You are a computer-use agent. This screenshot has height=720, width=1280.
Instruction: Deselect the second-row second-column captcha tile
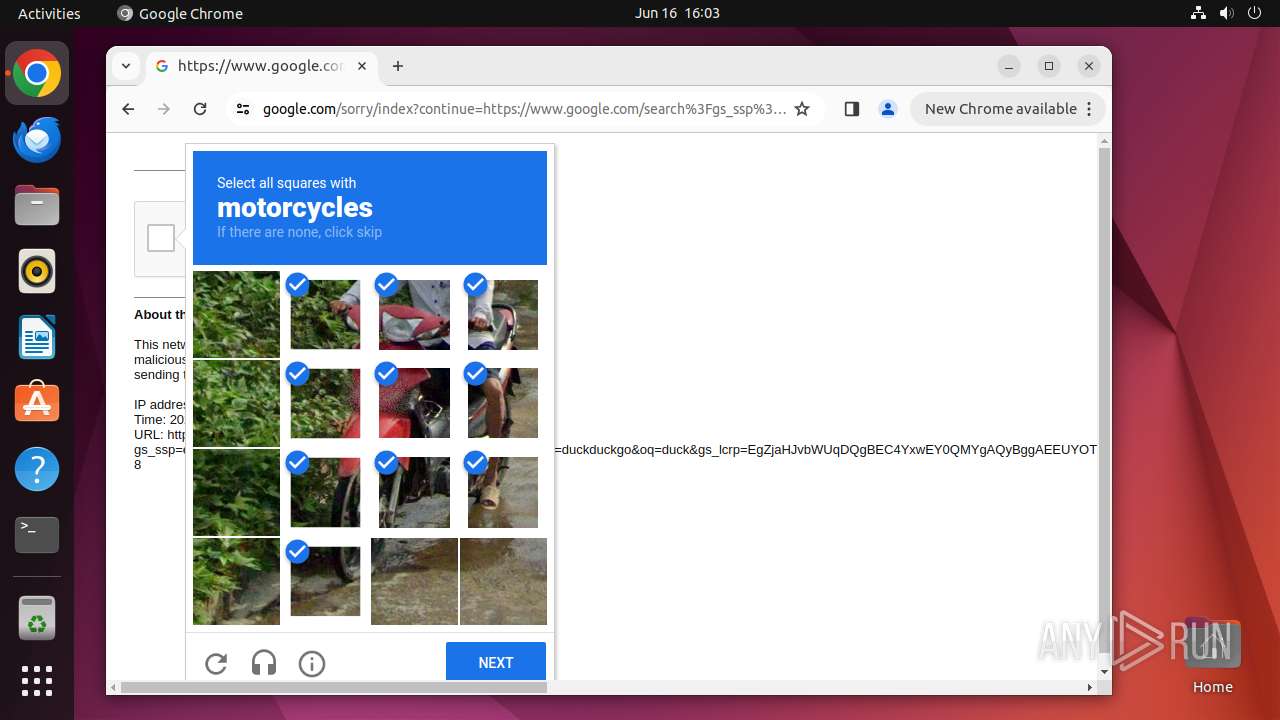pyautogui.click(x=325, y=403)
